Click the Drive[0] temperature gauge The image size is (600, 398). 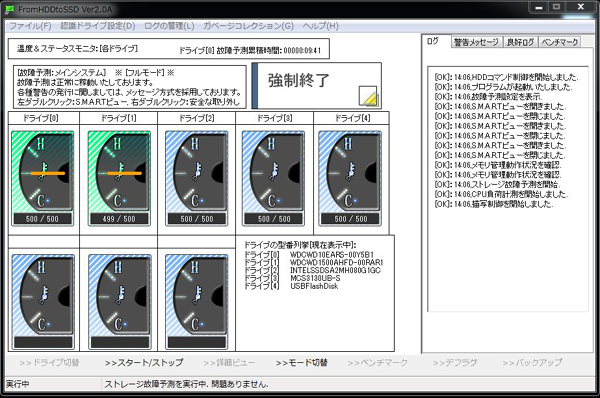[x=42, y=178]
